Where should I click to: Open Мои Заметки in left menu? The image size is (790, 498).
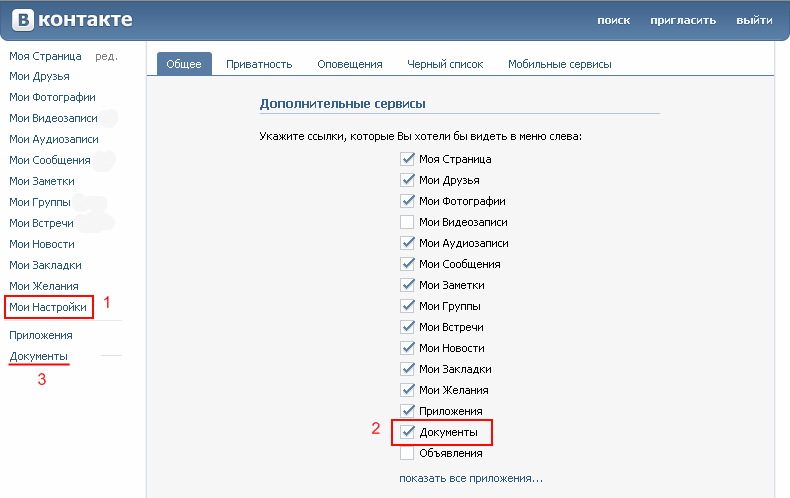[42, 181]
